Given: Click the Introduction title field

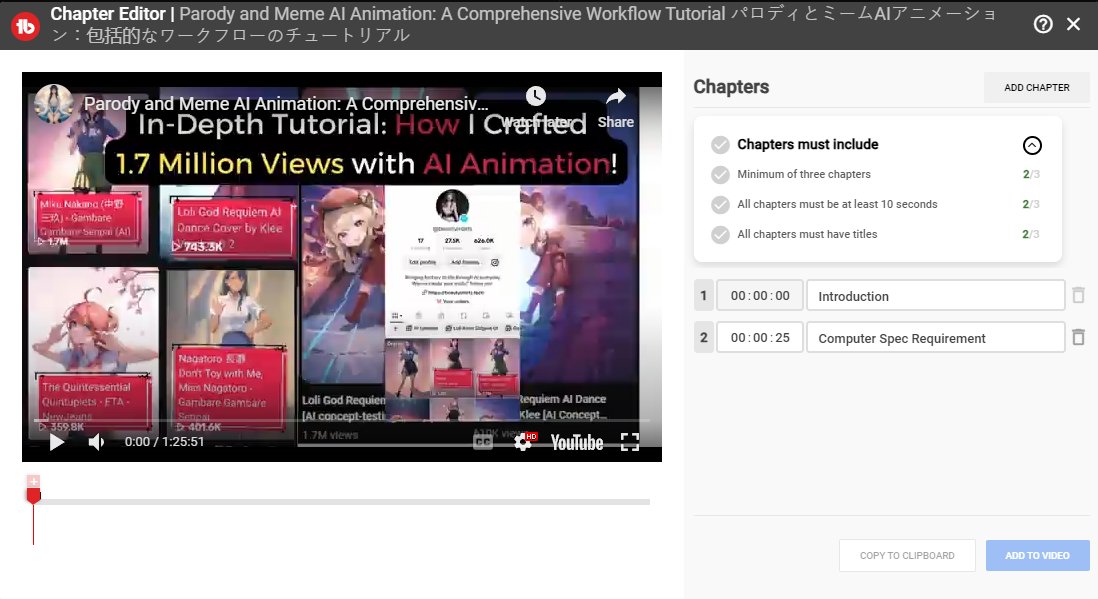Looking at the screenshot, I should pos(936,296).
